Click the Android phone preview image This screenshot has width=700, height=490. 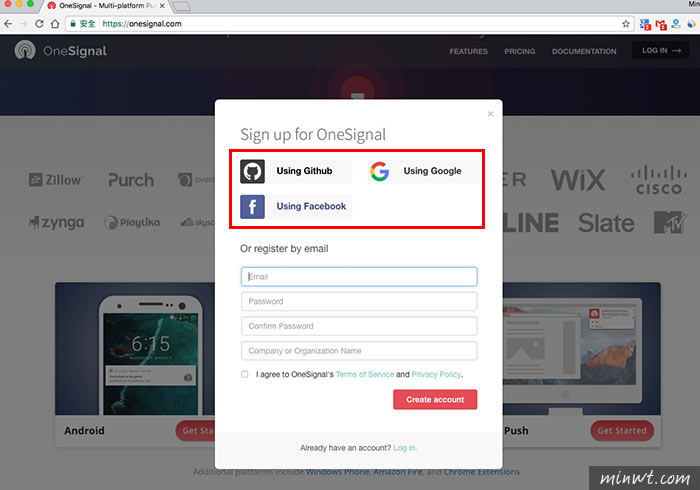[x=151, y=355]
